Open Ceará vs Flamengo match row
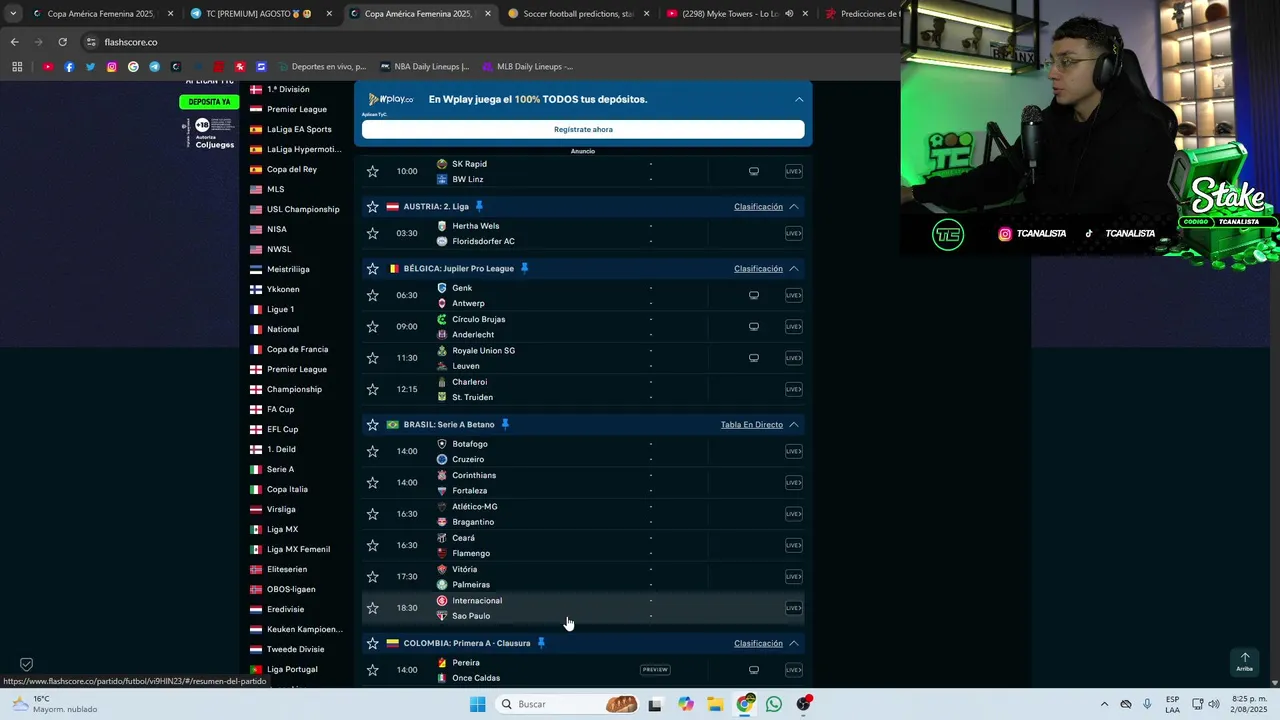 583,545
